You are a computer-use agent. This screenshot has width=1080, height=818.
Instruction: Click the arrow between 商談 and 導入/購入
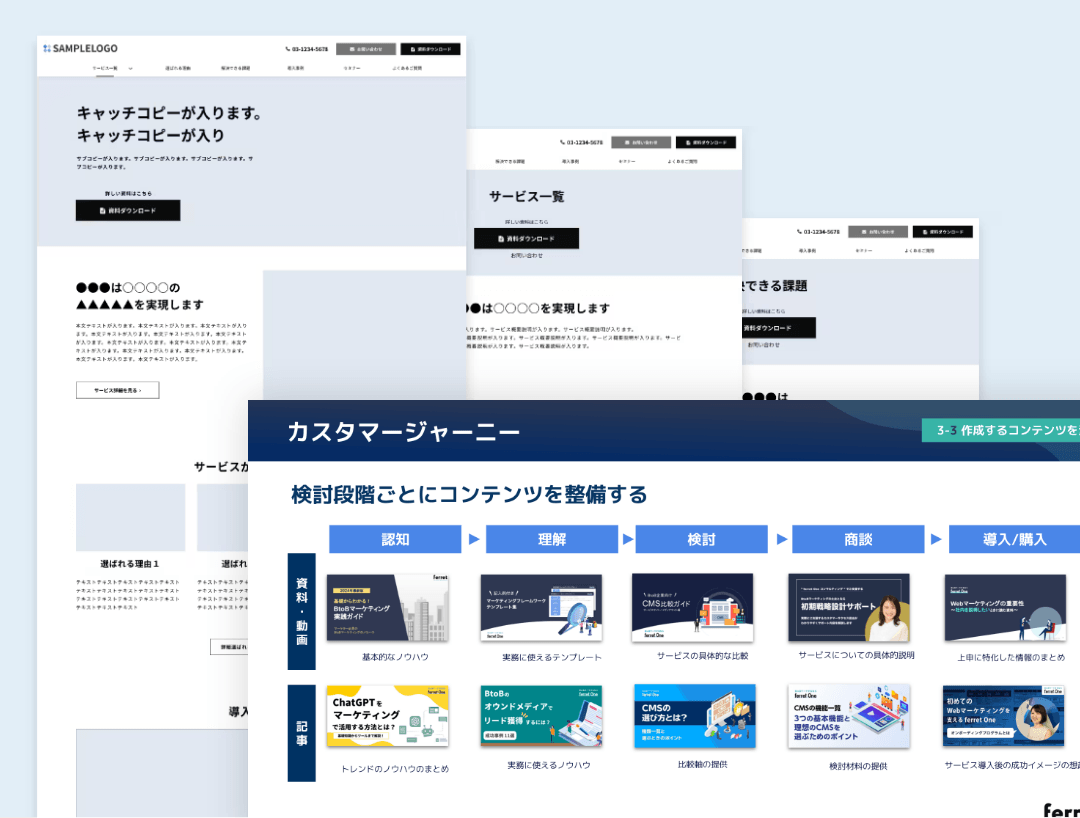936,539
